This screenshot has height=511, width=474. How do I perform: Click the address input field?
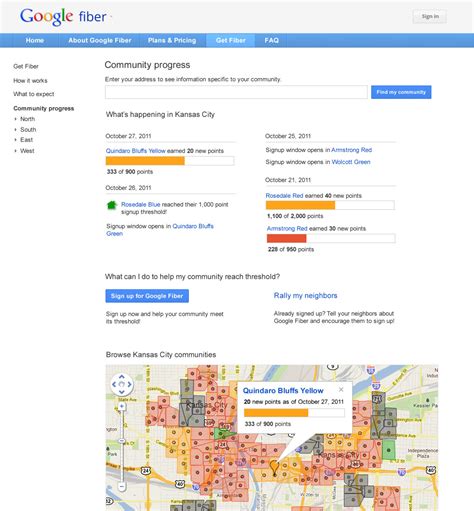click(236, 92)
